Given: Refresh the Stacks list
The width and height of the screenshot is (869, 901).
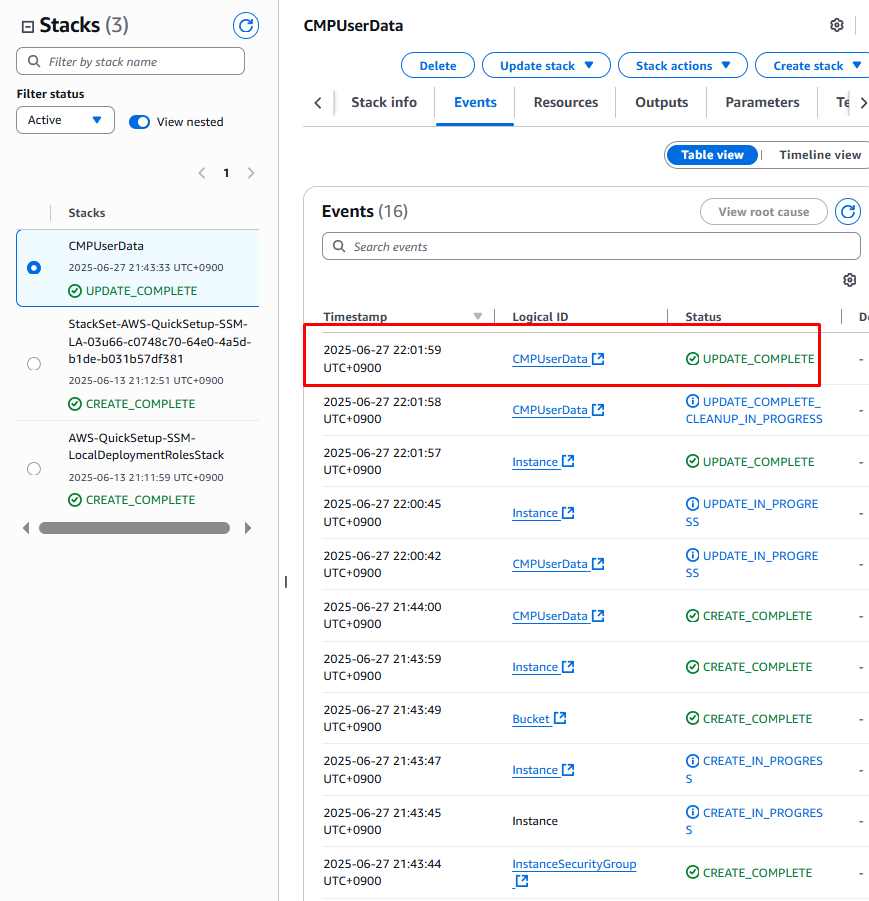Looking at the screenshot, I should coord(245,26).
